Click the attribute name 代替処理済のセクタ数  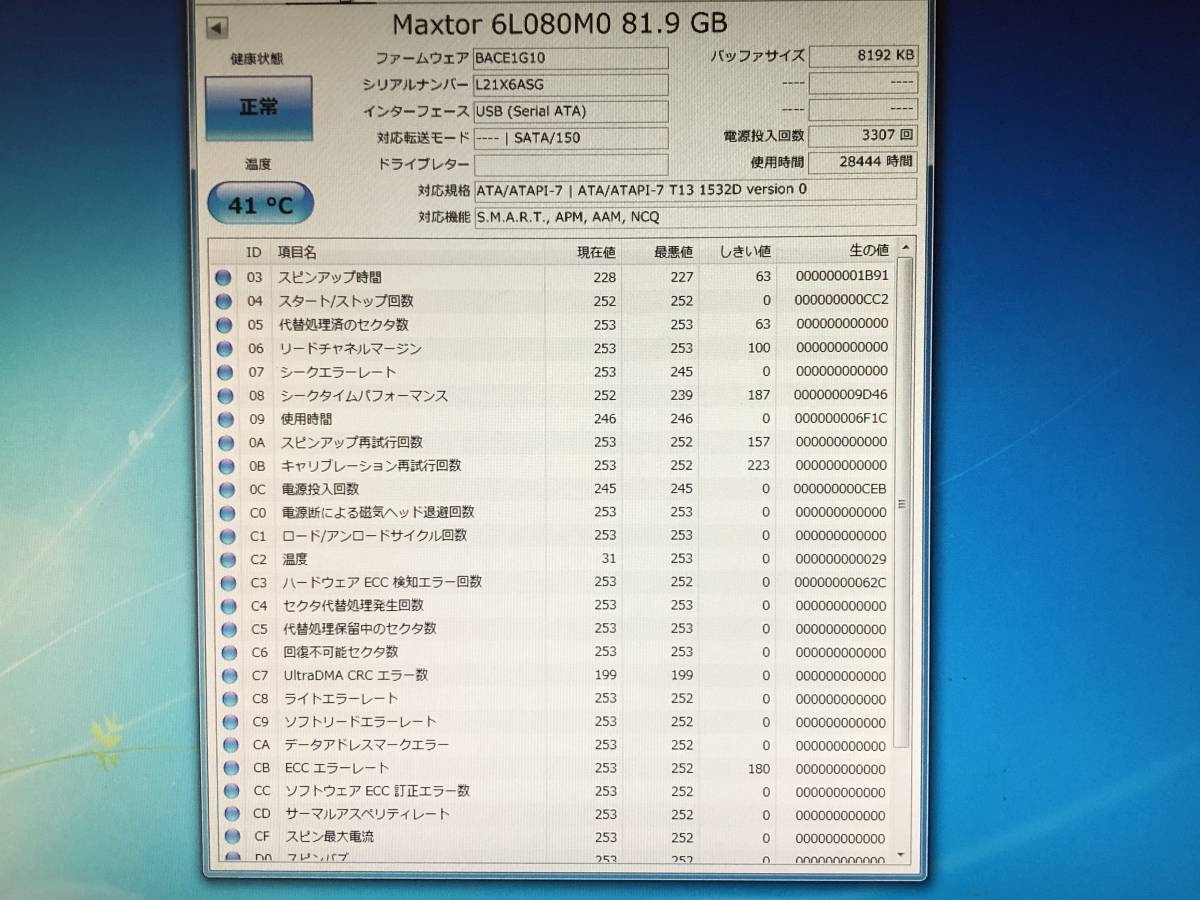click(344, 324)
